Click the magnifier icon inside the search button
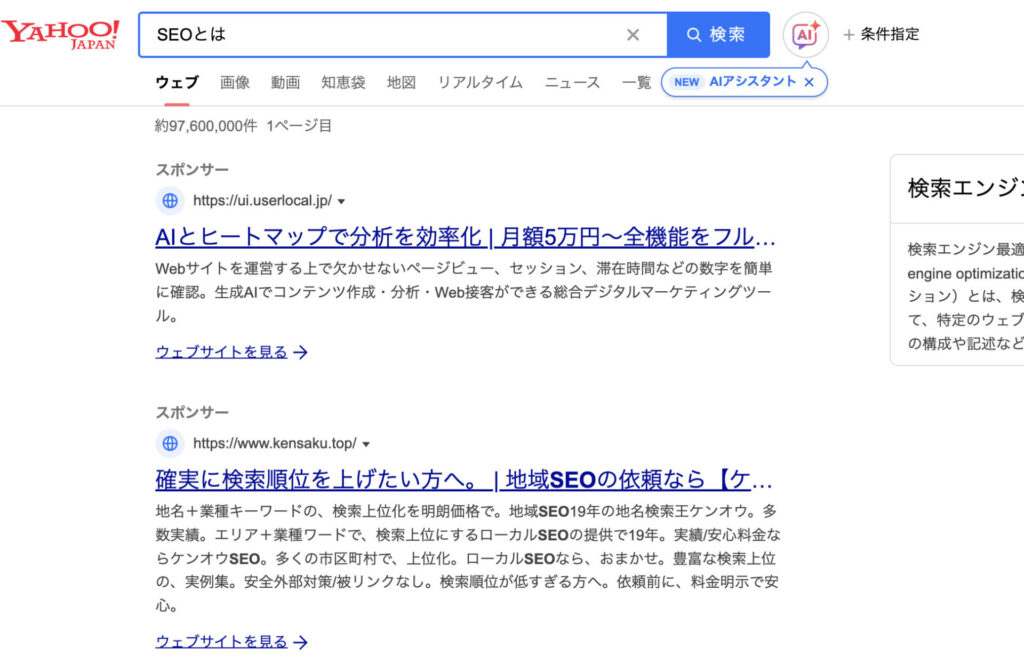This screenshot has height=671, width=1024. click(694, 35)
